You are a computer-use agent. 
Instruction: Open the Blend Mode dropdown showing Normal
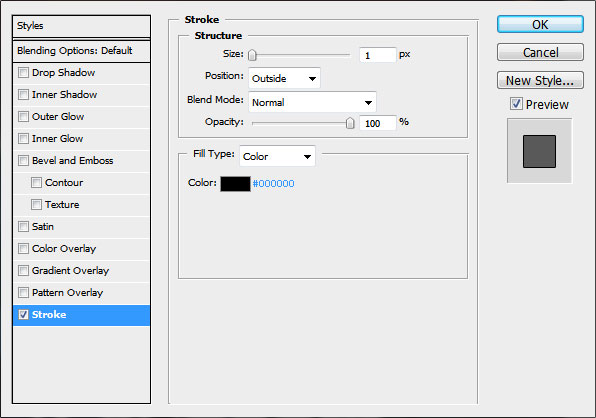pos(312,102)
